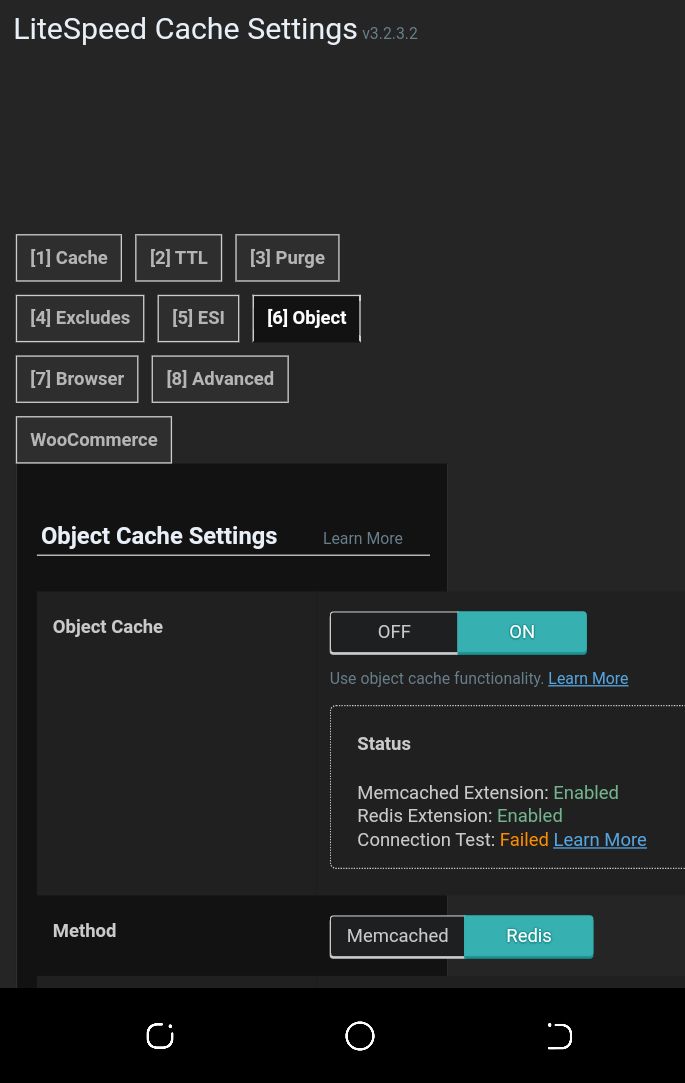This screenshot has width=685, height=1083.
Task: Tap the Android back navigation icon
Action: point(559,1036)
